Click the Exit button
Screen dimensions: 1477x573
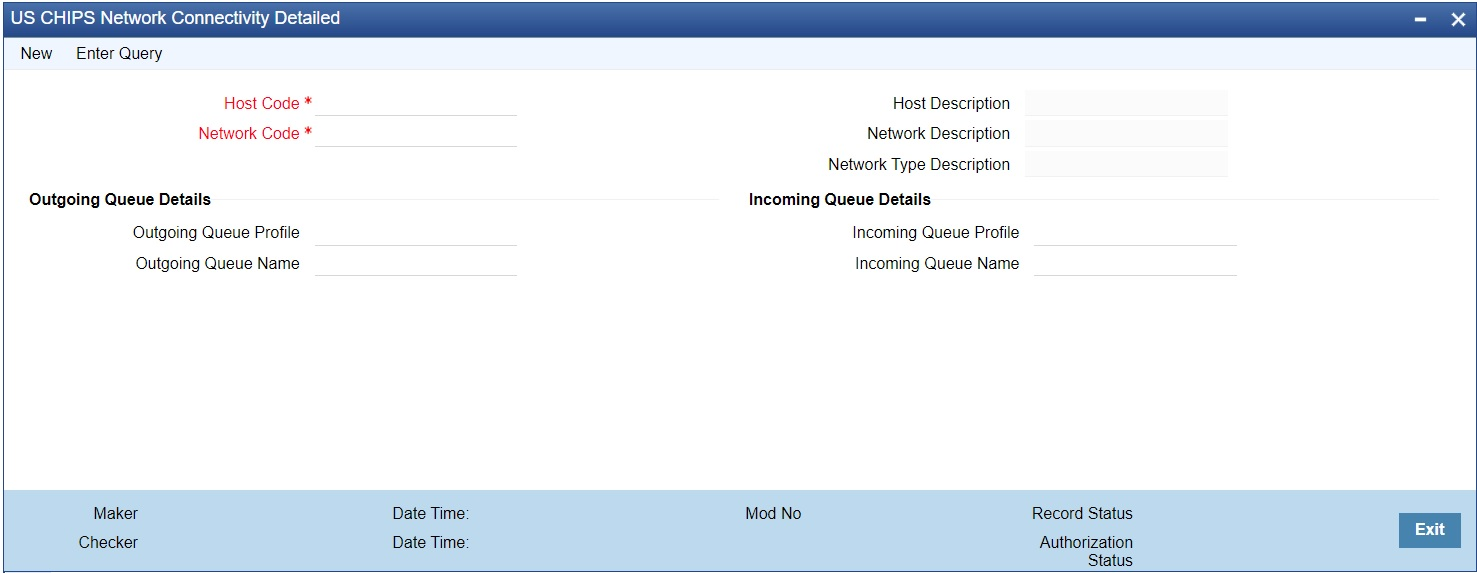pyautogui.click(x=1429, y=530)
